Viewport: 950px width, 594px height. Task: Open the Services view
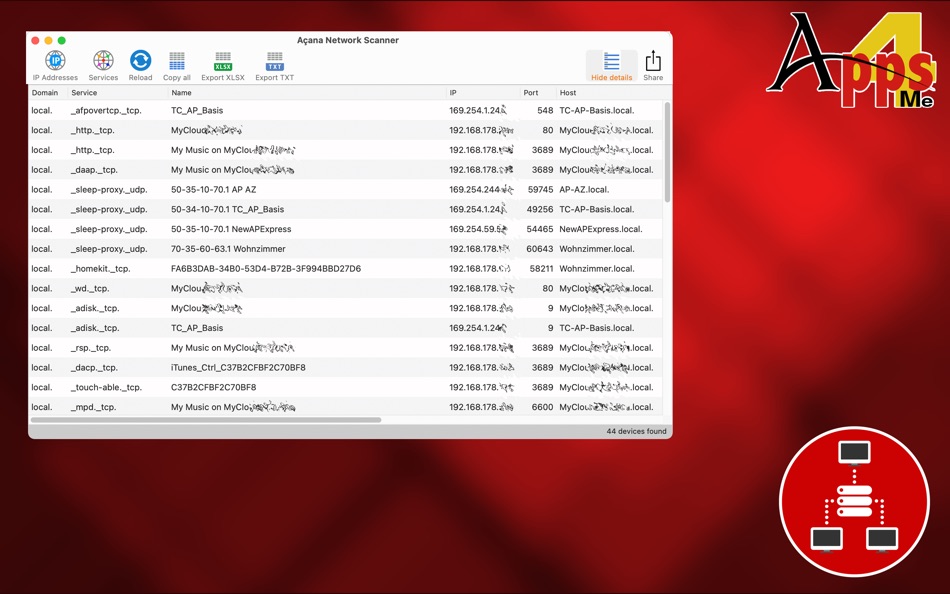tap(103, 65)
